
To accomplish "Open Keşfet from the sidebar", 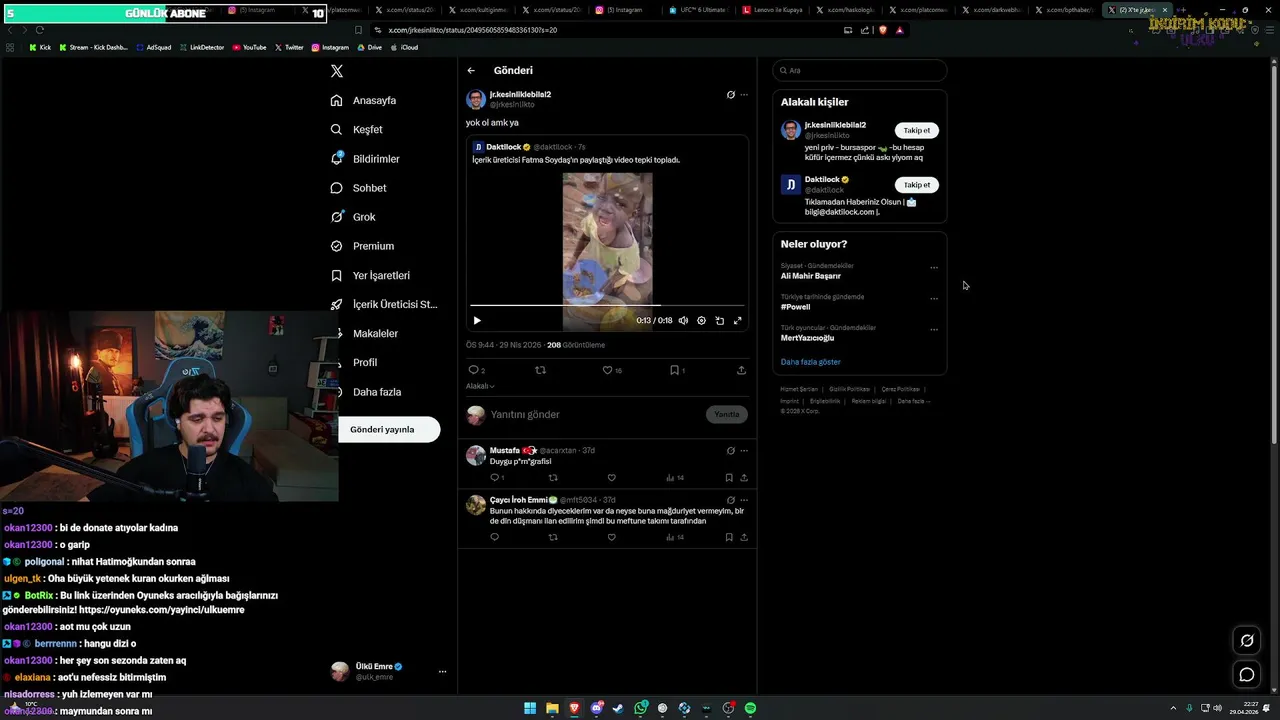I will pos(357,129).
